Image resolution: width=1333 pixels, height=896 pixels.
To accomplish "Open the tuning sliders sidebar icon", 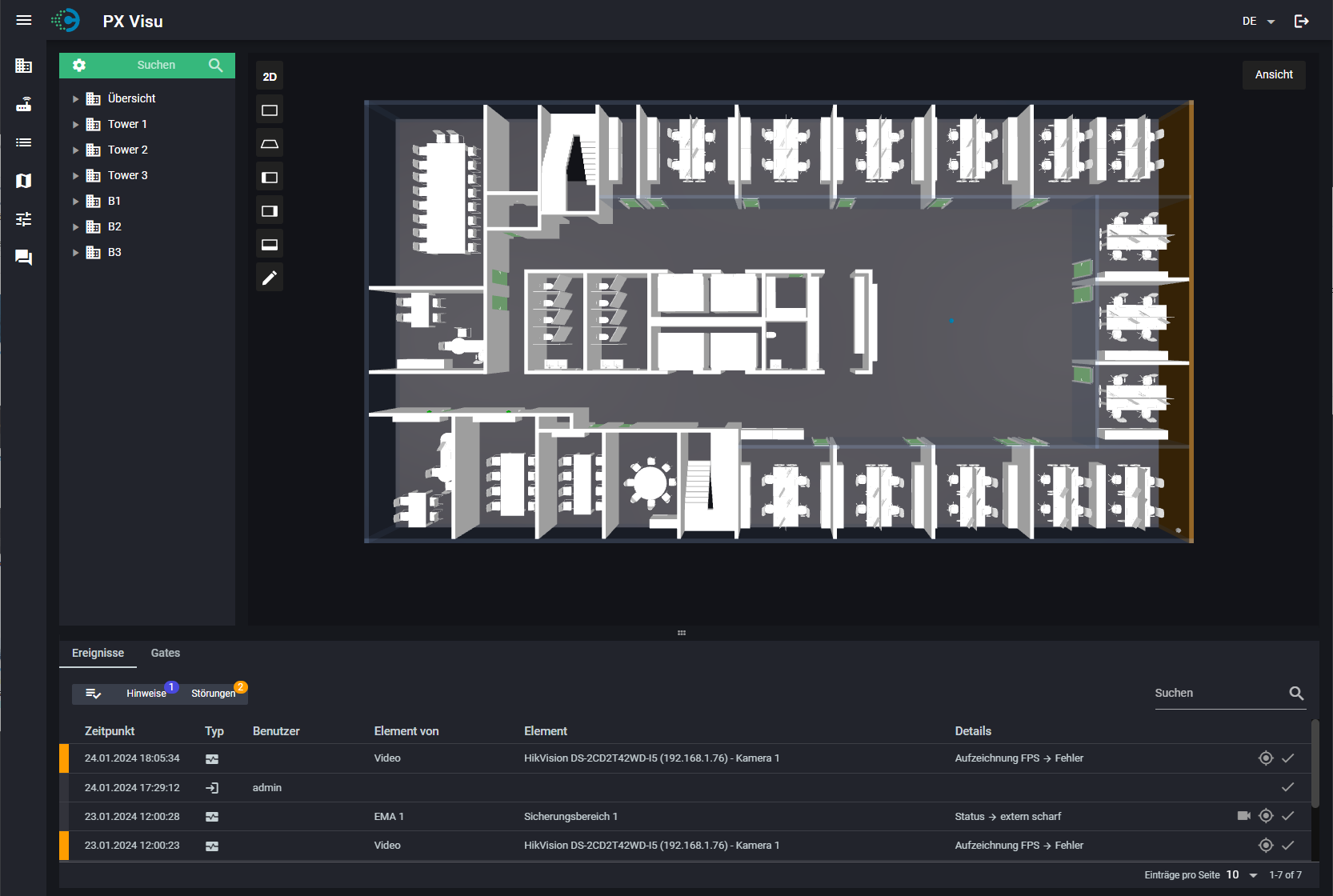I will tap(24, 219).
